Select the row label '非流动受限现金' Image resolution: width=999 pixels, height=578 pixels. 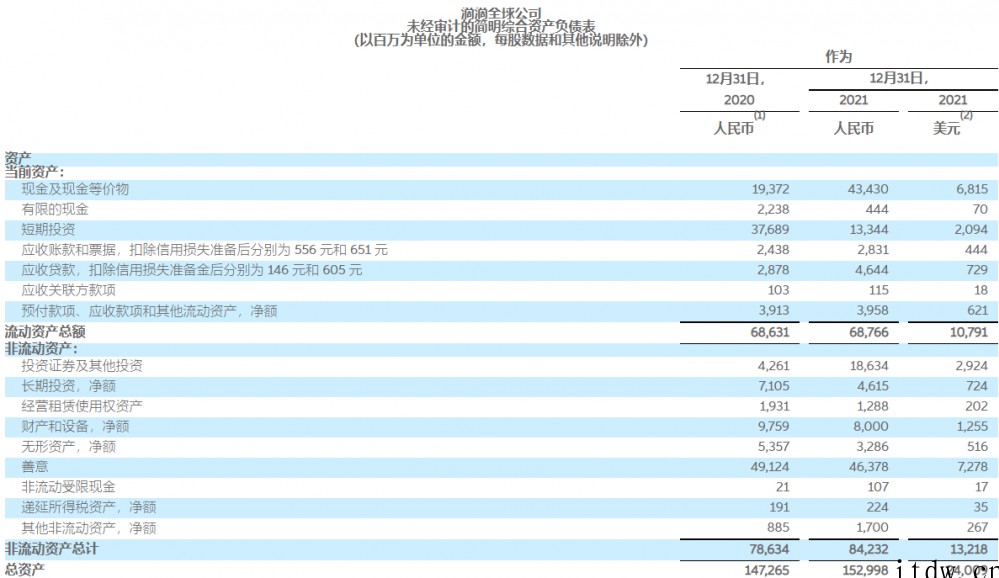[x=68, y=488]
